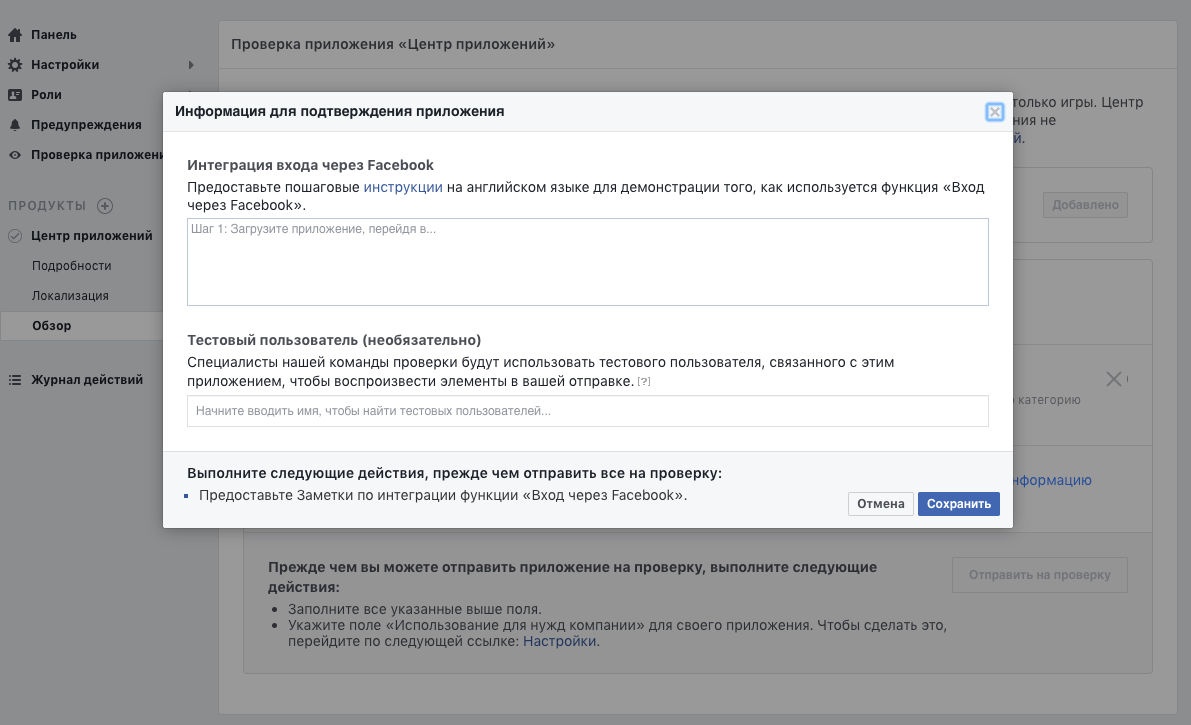Add a product with the plus icon
The height and width of the screenshot is (725, 1191).
105,206
